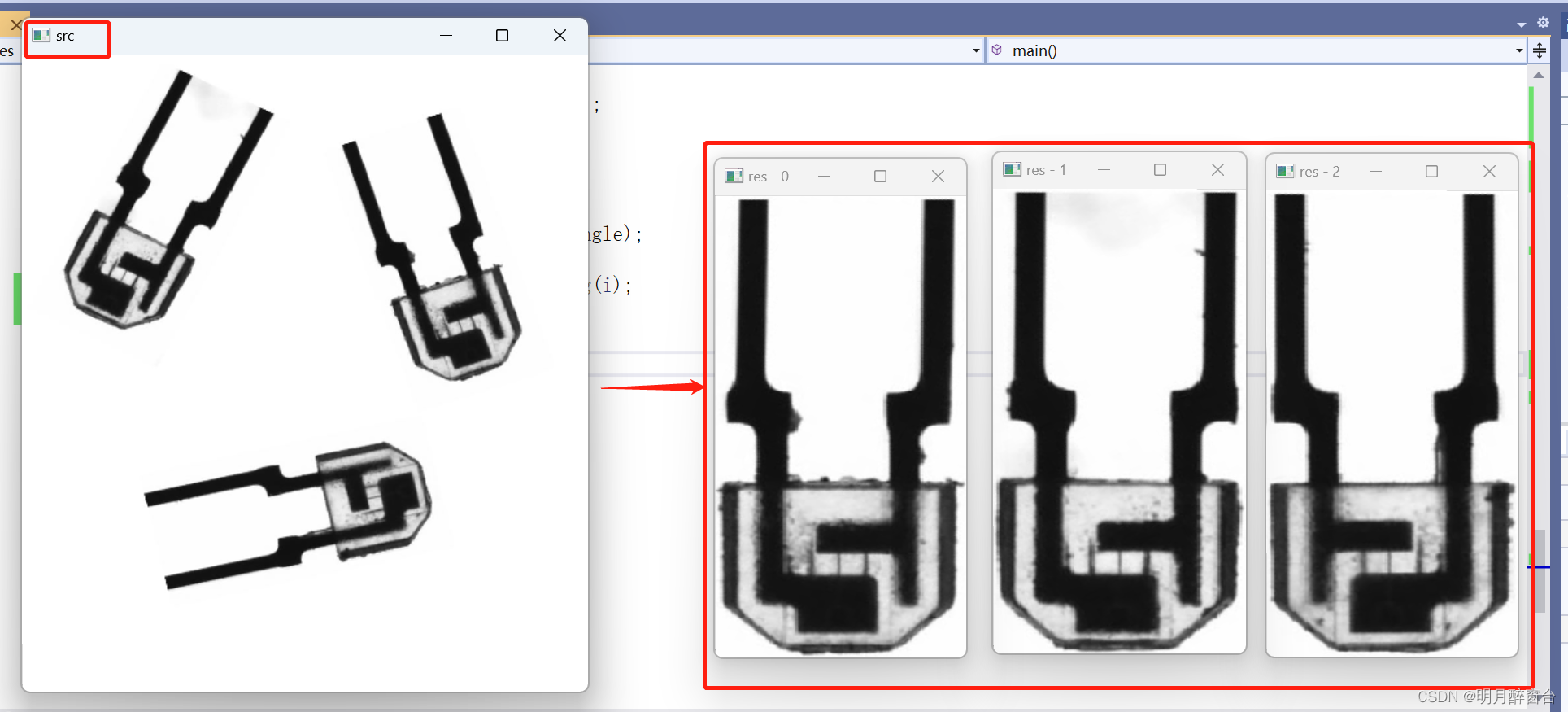Open the main() member dropdown
Image resolution: width=1568 pixels, height=712 pixels.
pyautogui.click(x=1519, y=50)
